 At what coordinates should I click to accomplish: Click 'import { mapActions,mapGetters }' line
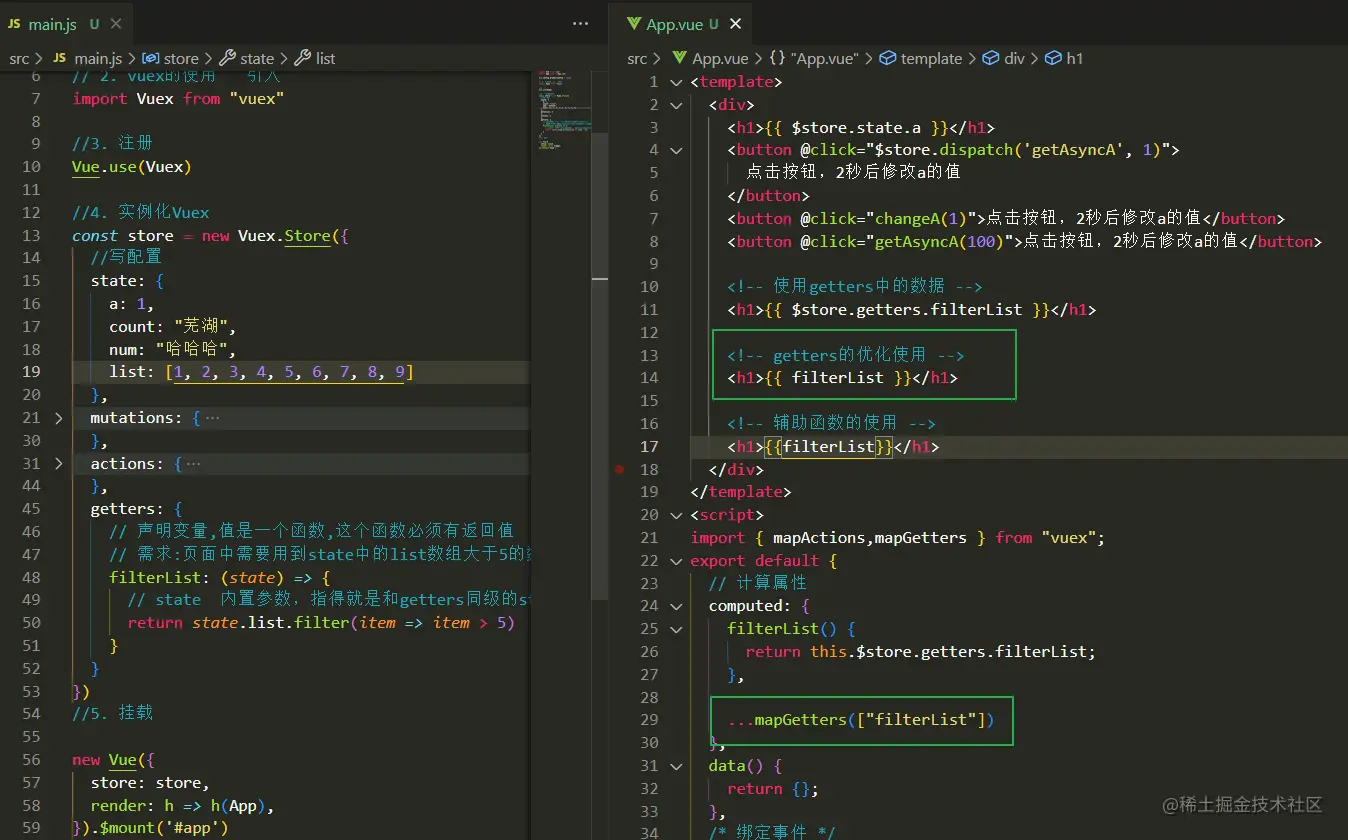pyautogui.click(x=897, y=538)
